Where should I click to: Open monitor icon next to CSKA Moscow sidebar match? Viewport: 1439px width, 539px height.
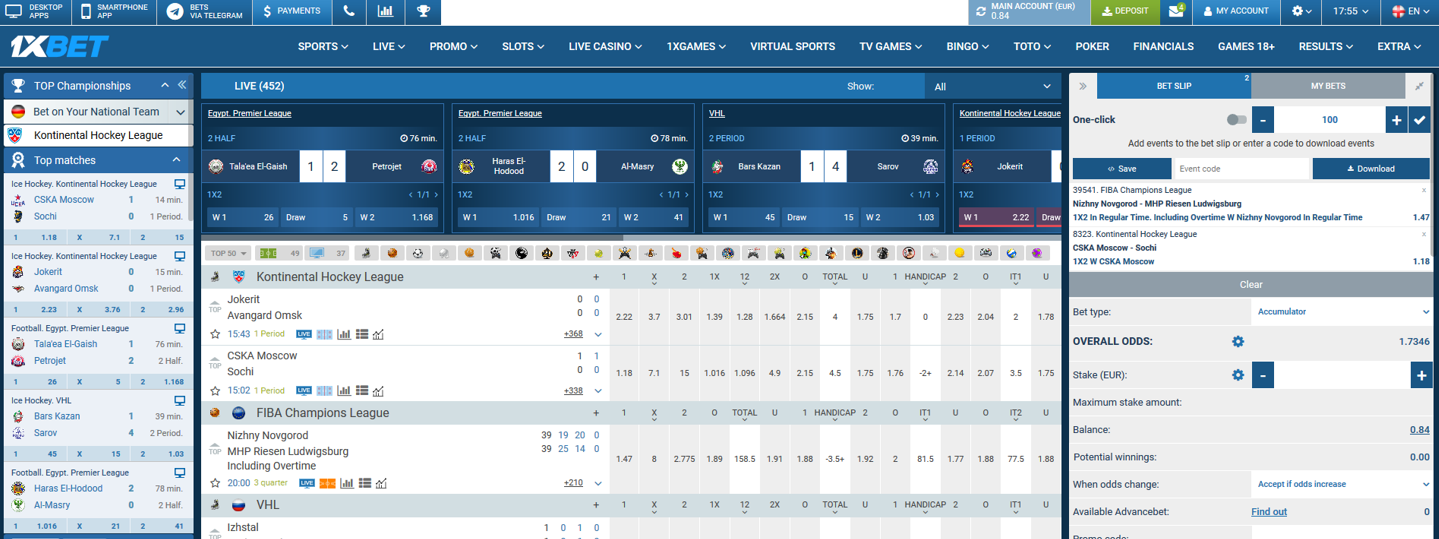click(180, 184)
